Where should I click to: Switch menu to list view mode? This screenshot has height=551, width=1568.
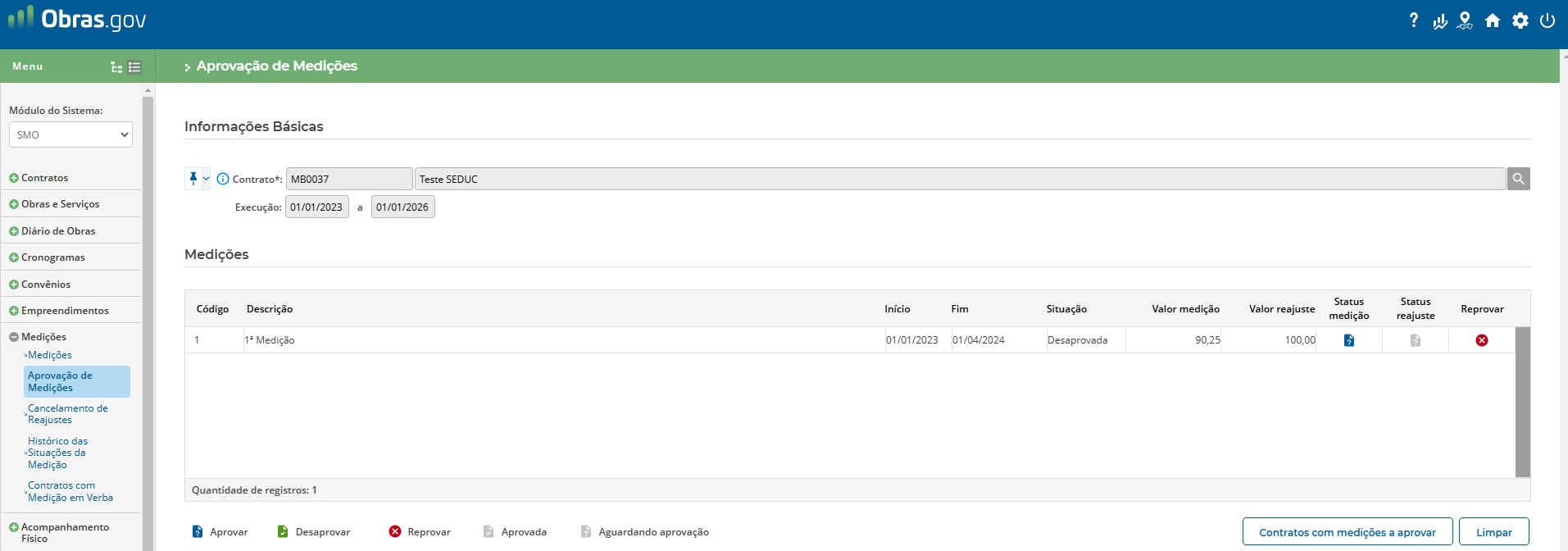click(134, 67)
